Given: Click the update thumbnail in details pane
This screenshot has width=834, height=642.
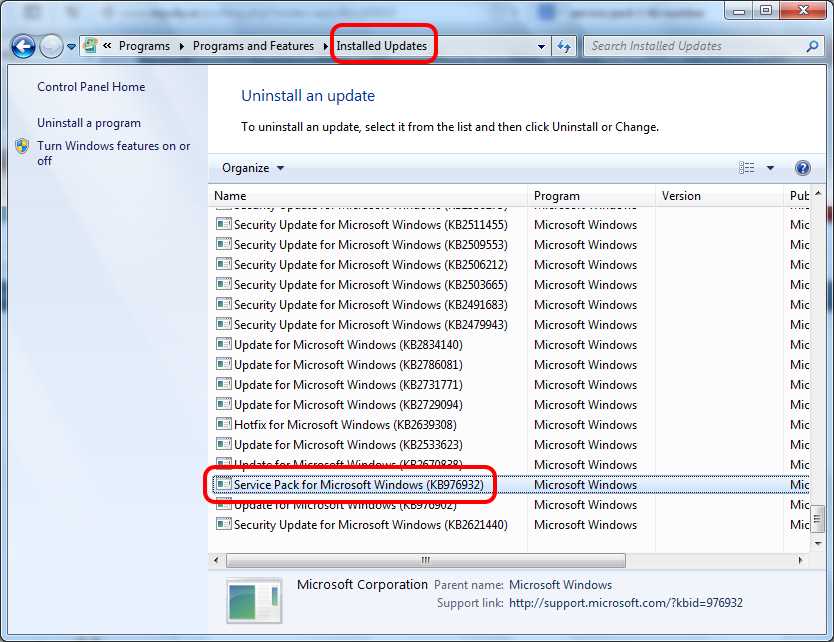Looking at the screenshot, I should pyautogui.click(x=254, y=601).
